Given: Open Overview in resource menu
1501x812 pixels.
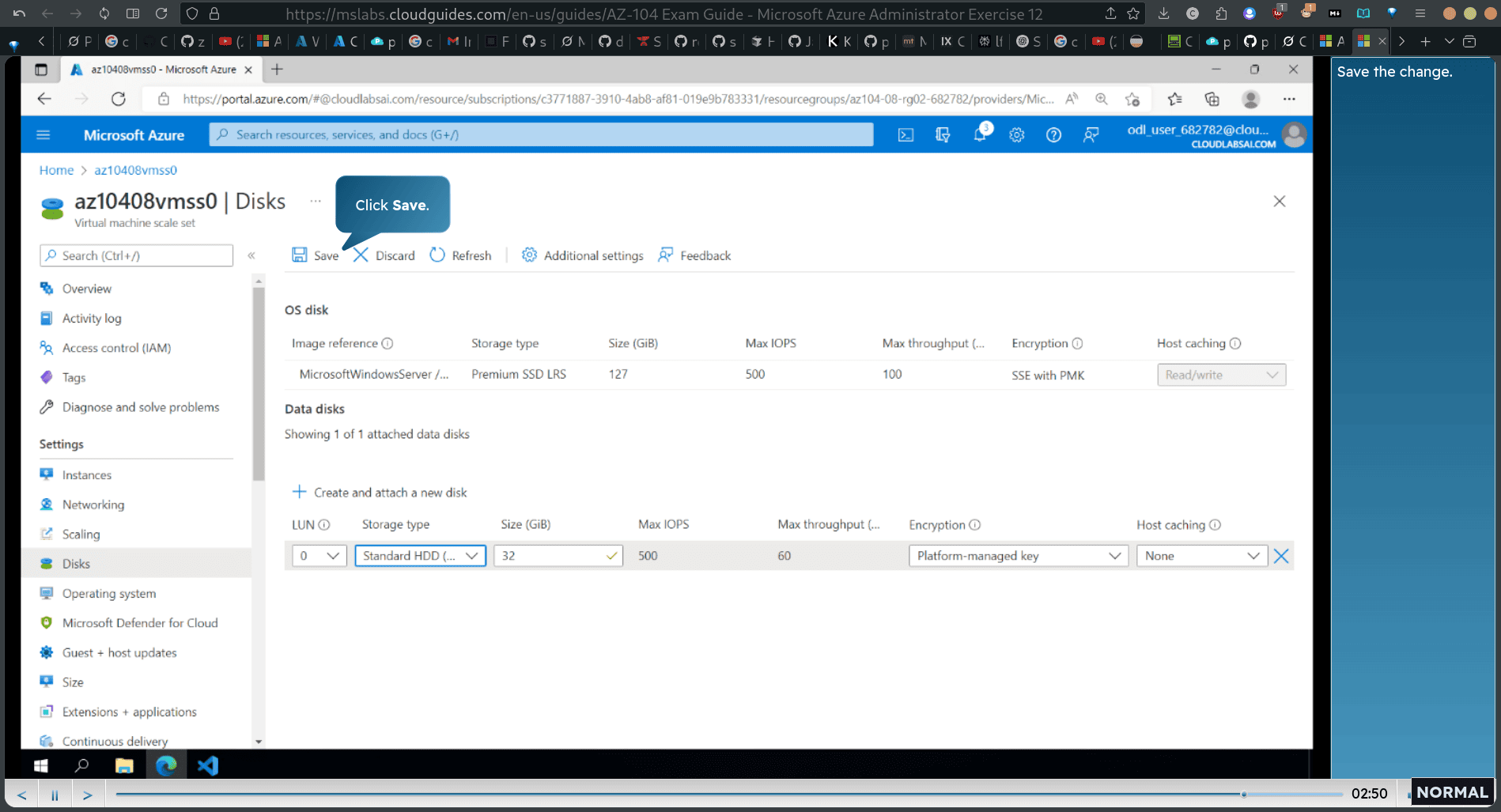Looking at the screenshot, I should pos(87,289).
